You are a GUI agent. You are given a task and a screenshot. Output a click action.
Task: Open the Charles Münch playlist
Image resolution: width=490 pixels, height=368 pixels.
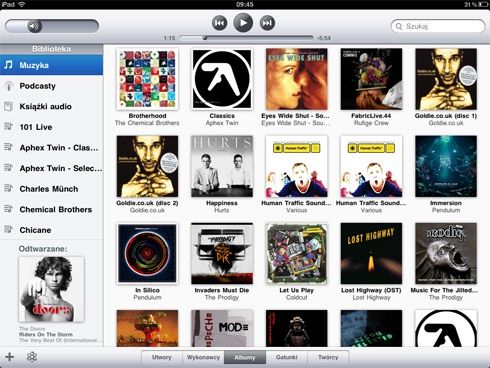[51, 189]
